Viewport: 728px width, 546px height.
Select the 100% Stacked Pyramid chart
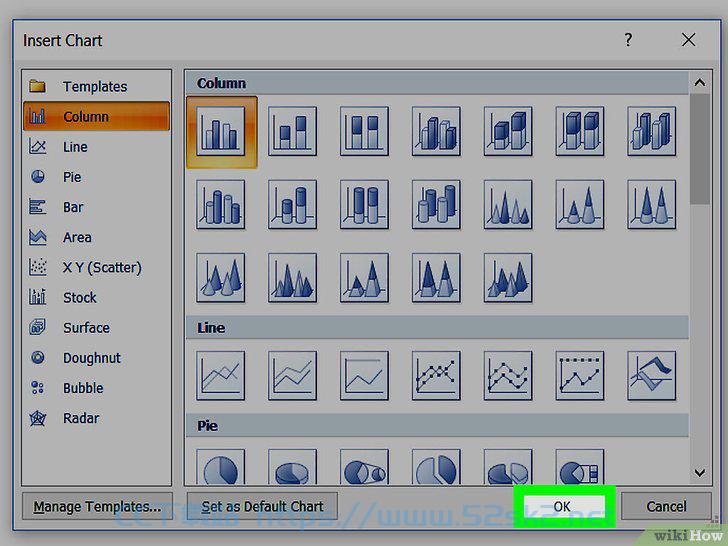[436, 278]
